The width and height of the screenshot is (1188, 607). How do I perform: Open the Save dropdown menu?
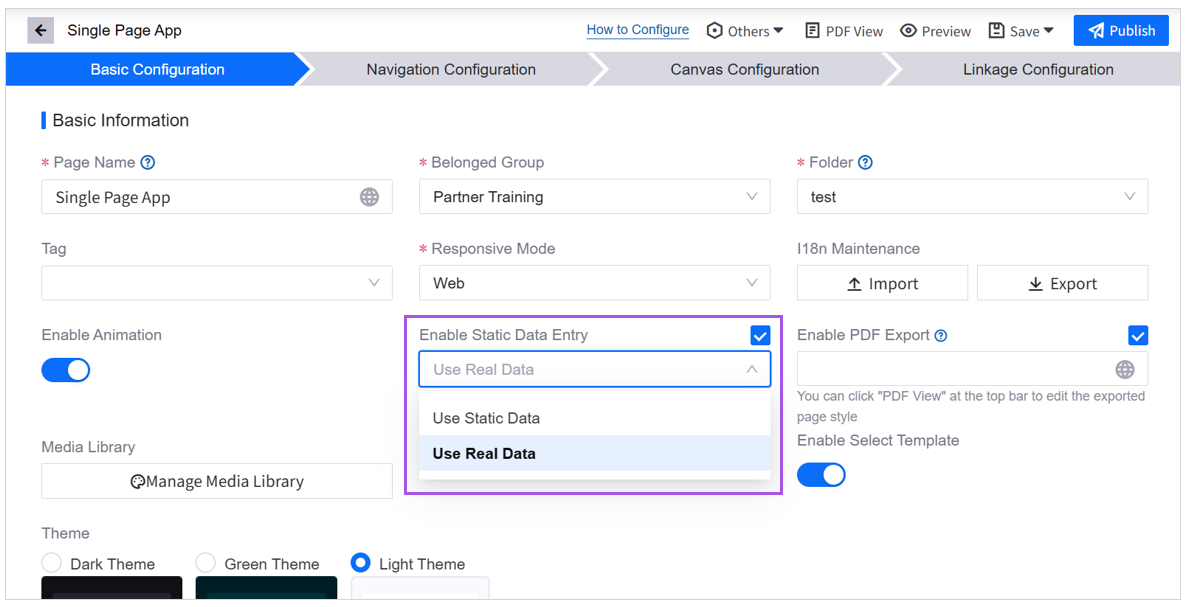click(1021, 31)
